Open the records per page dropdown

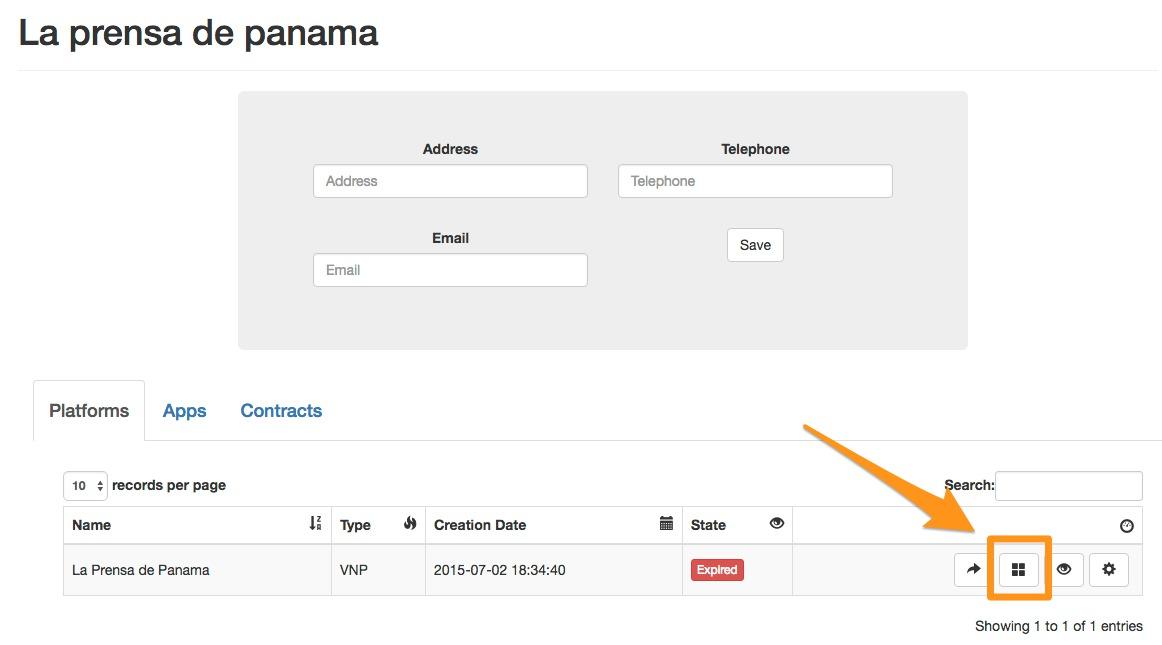(x=85, y=486)
